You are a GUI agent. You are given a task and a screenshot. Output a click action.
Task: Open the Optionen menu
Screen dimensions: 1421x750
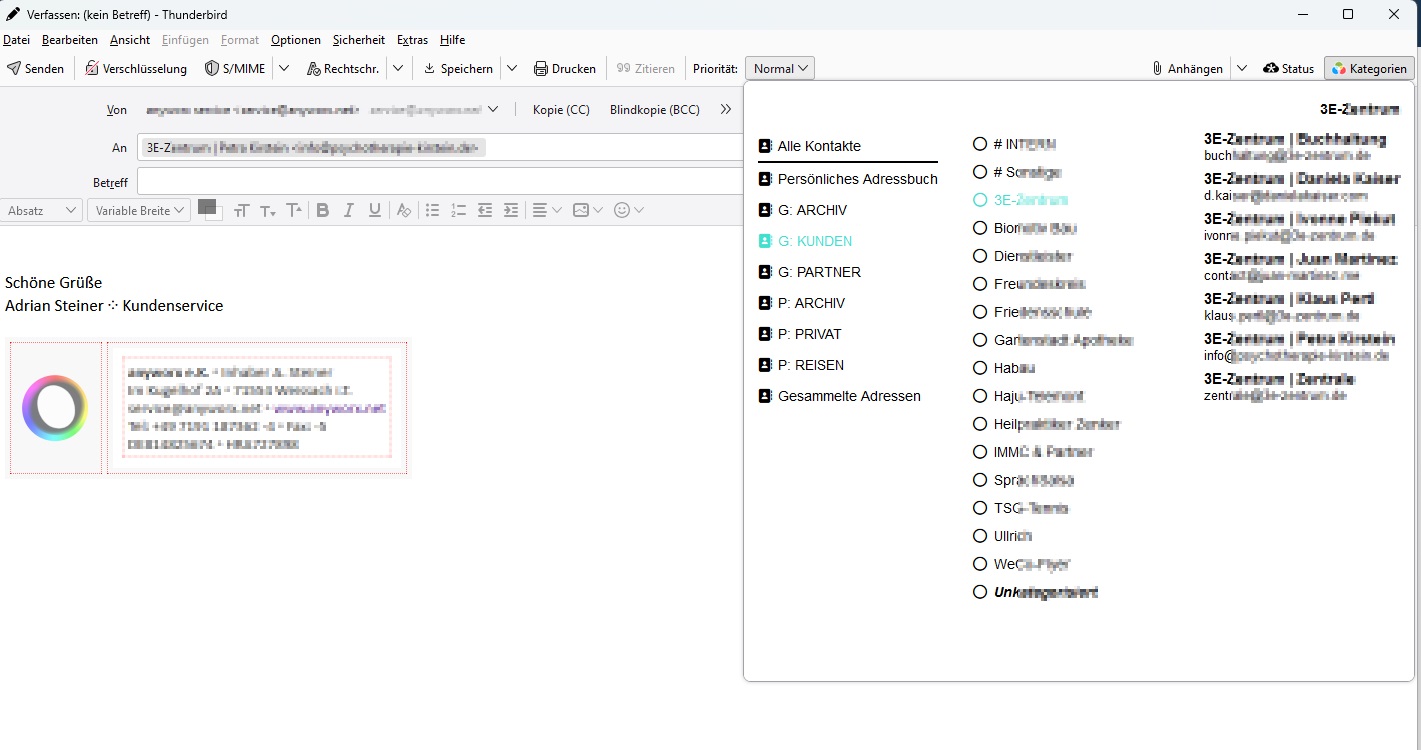pos(295,40)
